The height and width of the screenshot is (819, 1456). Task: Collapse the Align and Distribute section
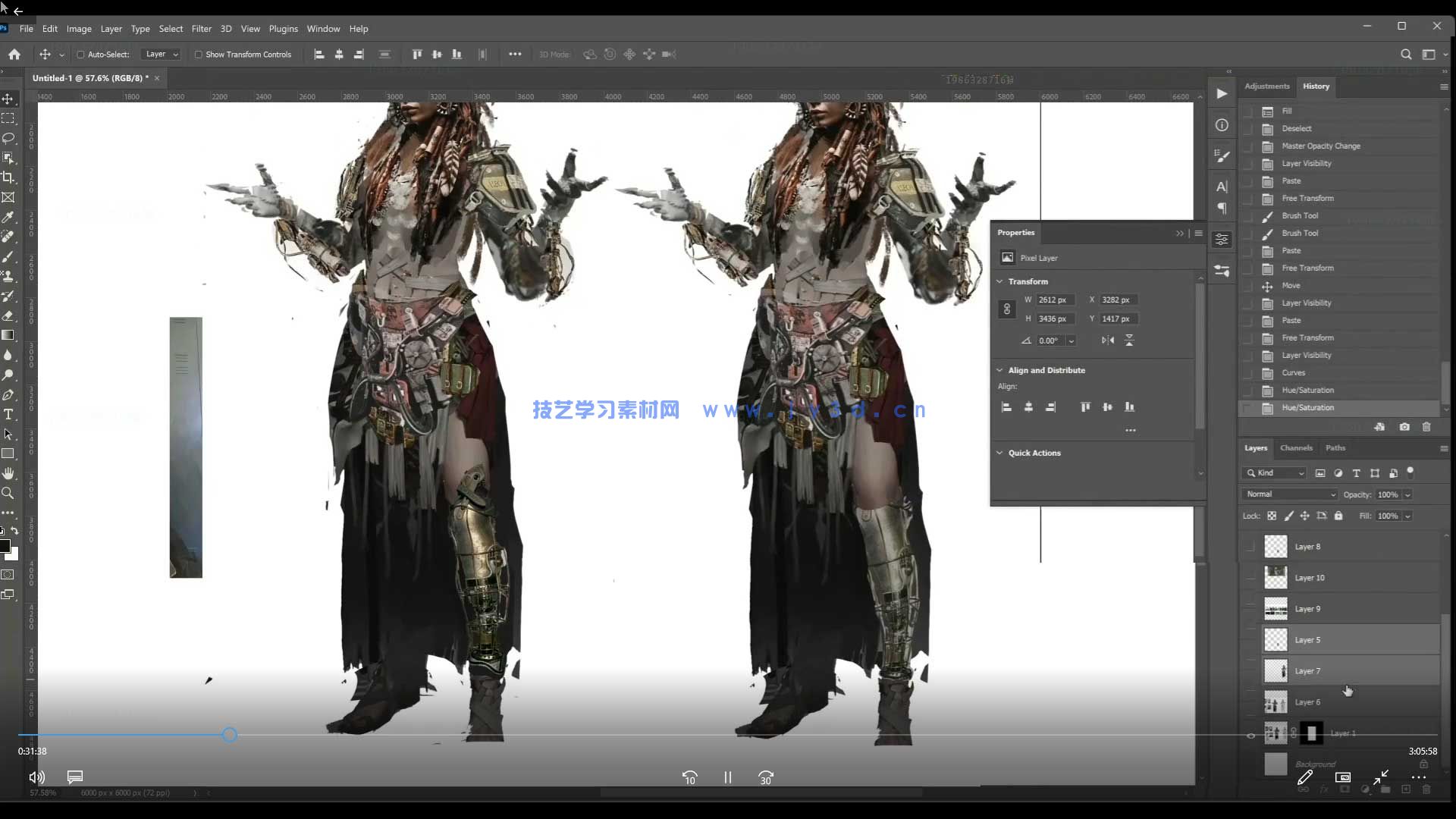click(x=999, y=370)
